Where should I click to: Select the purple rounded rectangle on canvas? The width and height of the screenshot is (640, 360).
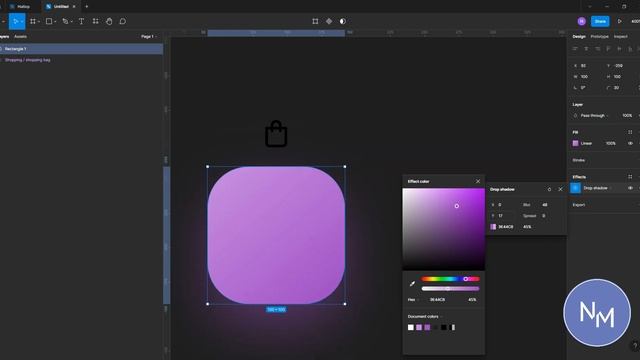pos(276,235)
